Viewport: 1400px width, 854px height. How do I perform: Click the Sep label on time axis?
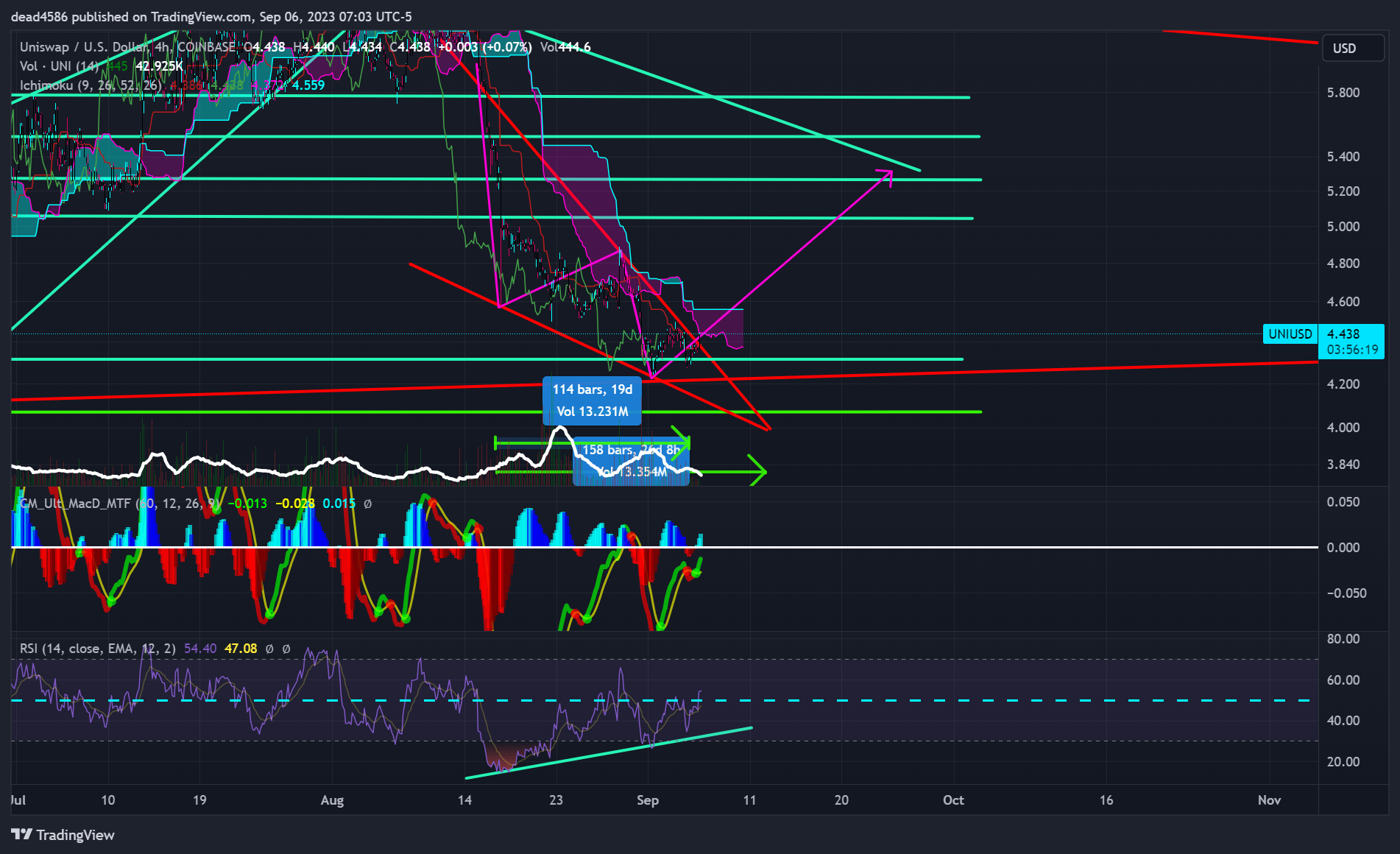click(x=647, y=800)
